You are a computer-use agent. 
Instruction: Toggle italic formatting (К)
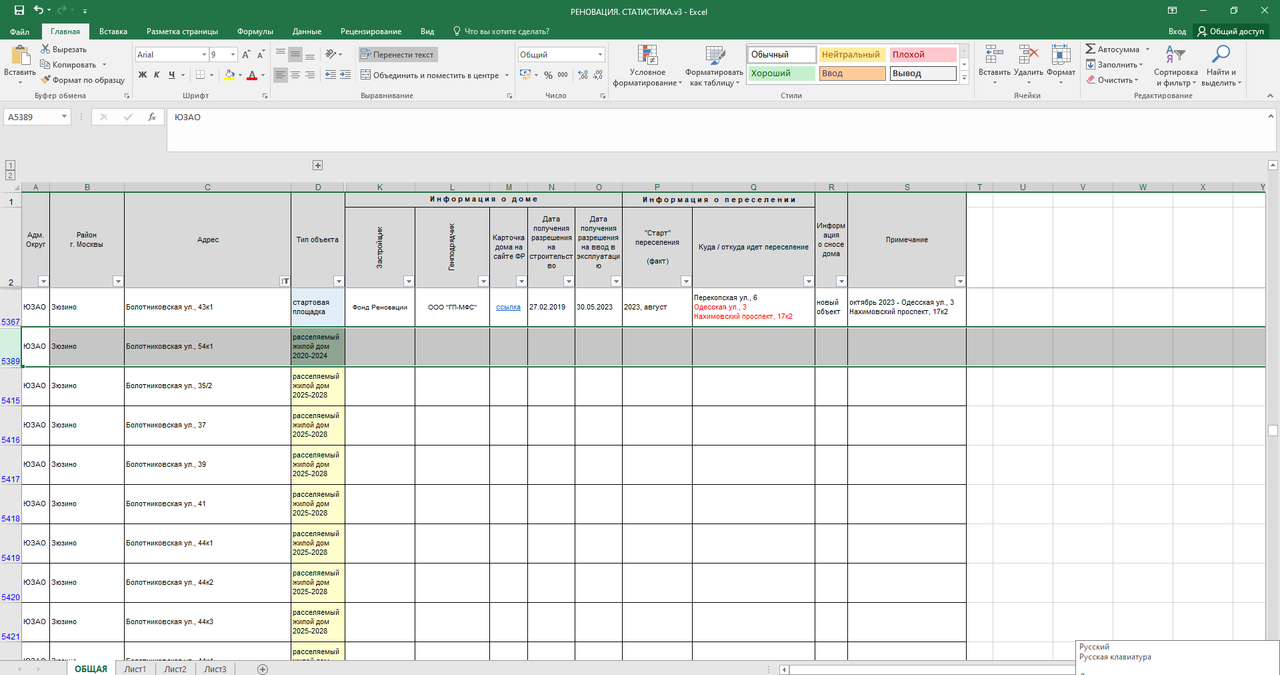[x=157, y=75]
